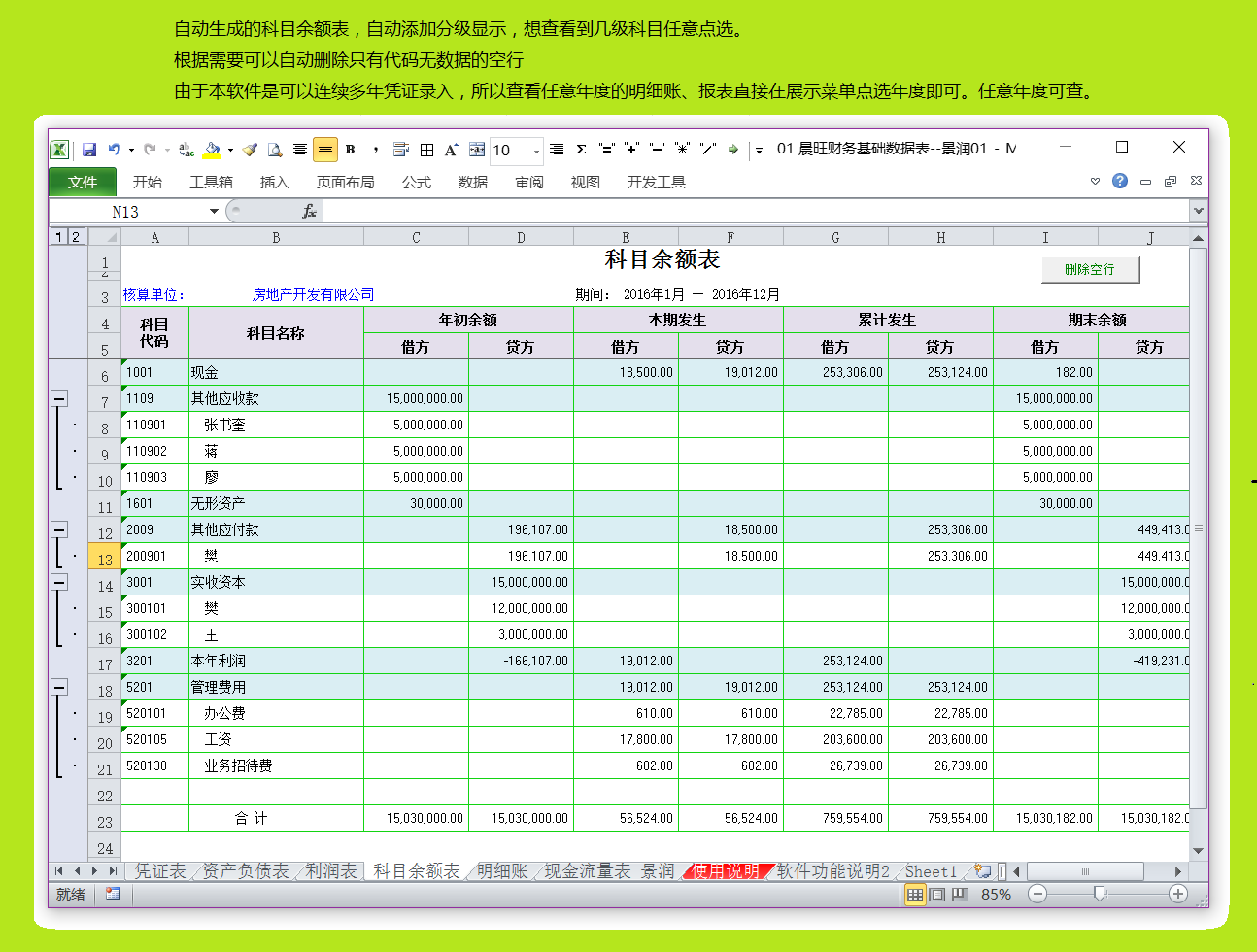Open Excel Help question mark icon
The width and height of the screenshot is (1257, 952).
coord(1120,182)
